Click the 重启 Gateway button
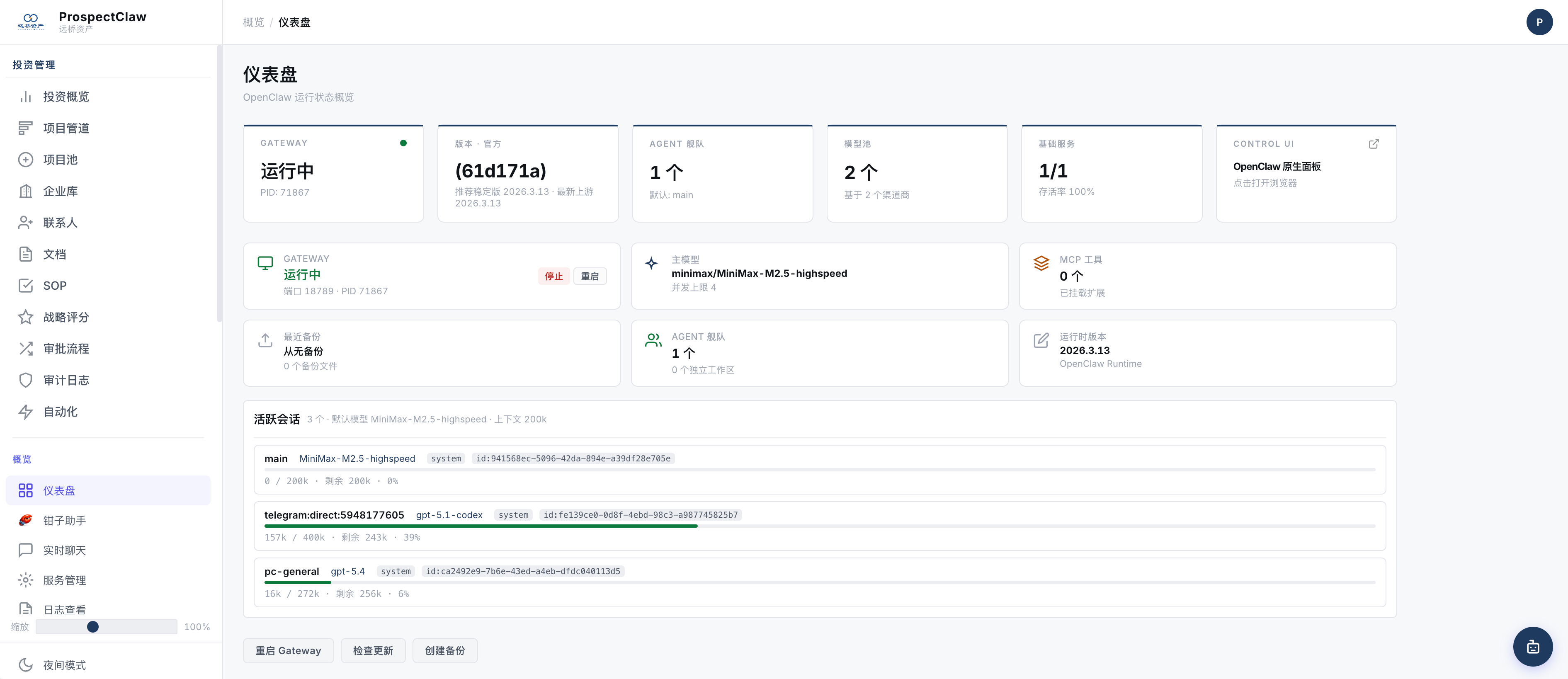 click(x=288, y=650)
